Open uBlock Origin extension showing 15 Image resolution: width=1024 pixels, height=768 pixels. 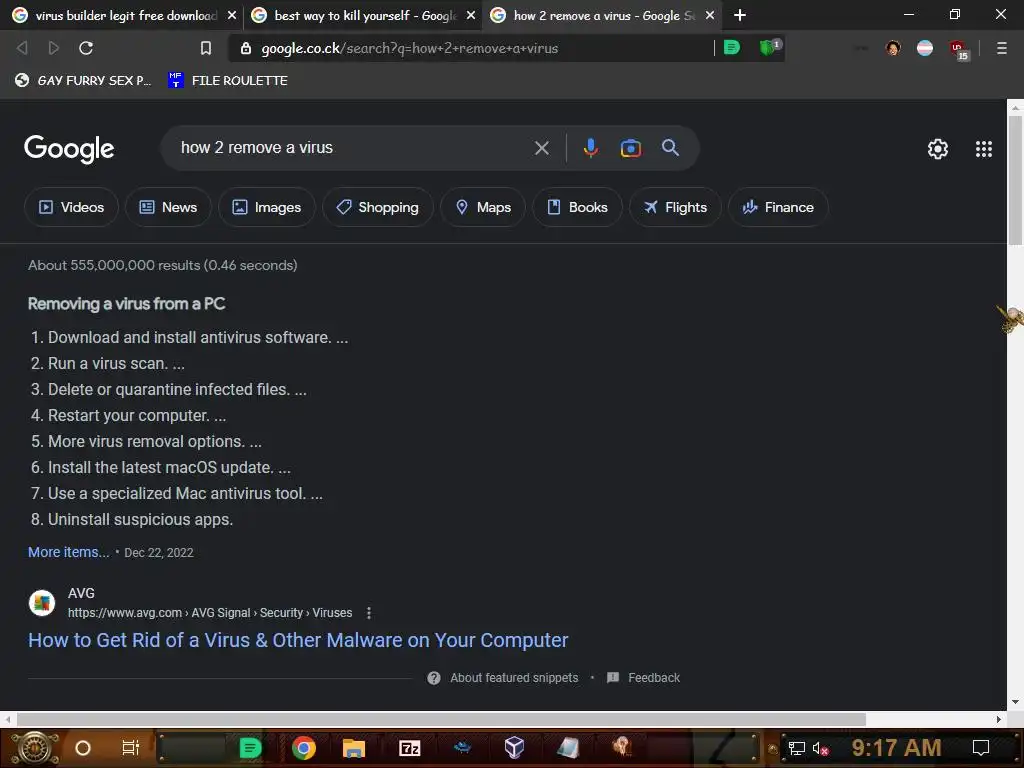coord(959,50)
